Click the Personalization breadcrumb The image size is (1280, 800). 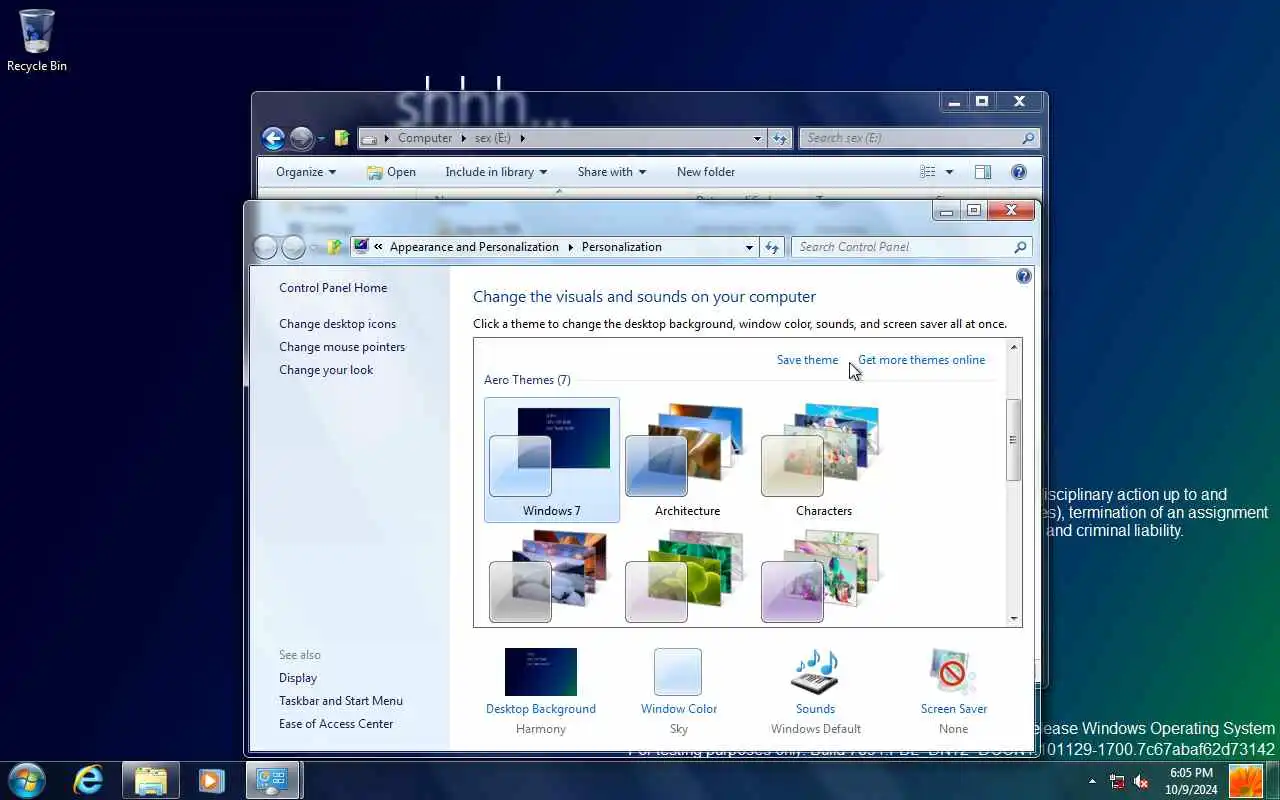click(621, 247)
